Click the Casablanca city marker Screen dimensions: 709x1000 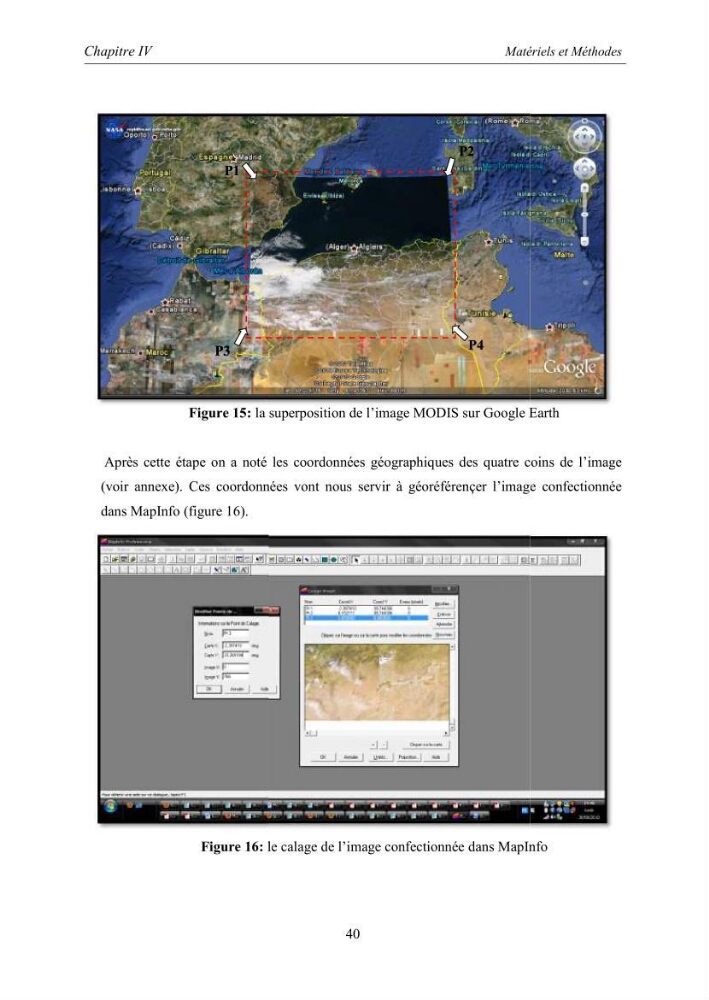152,311
